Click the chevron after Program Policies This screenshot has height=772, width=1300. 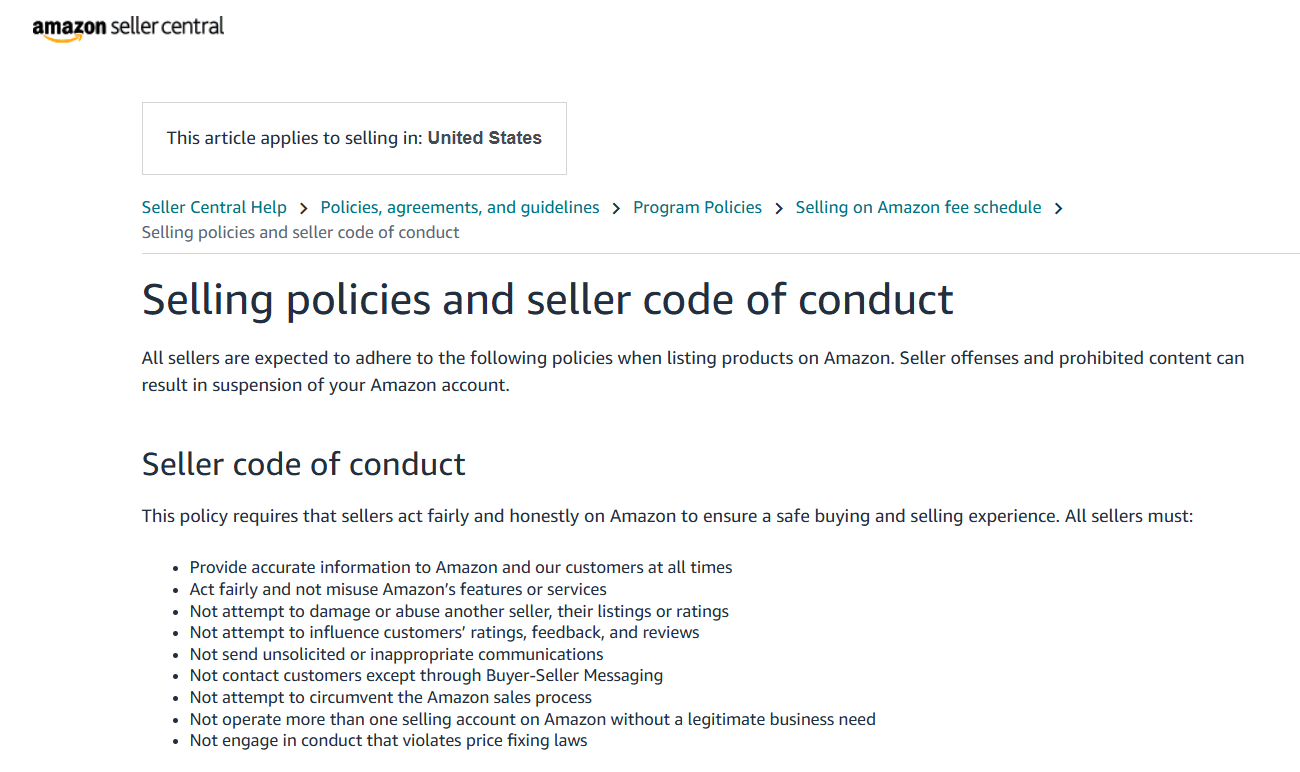pos(778,208)
